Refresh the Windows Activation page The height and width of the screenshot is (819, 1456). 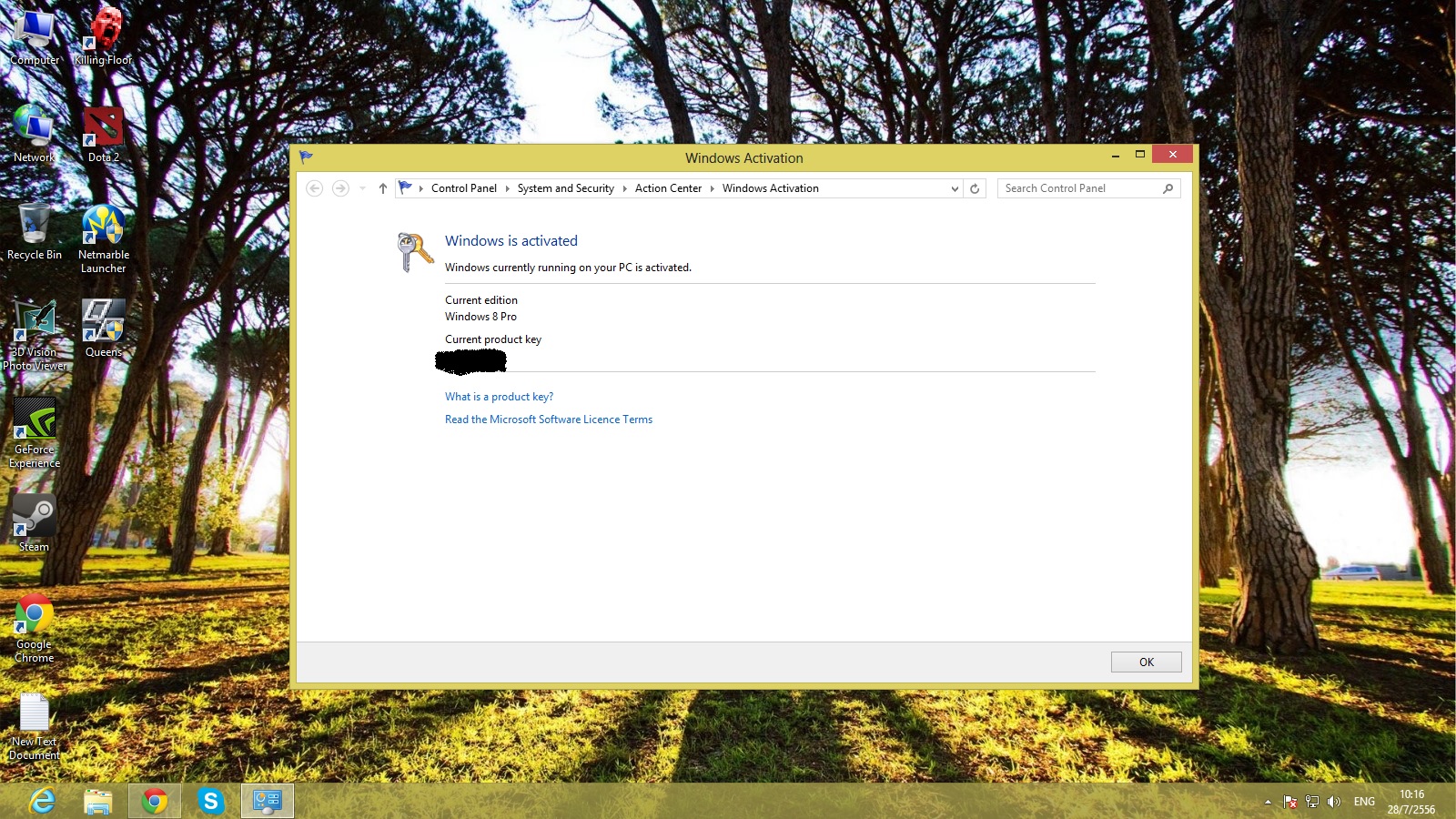(975, 188)
